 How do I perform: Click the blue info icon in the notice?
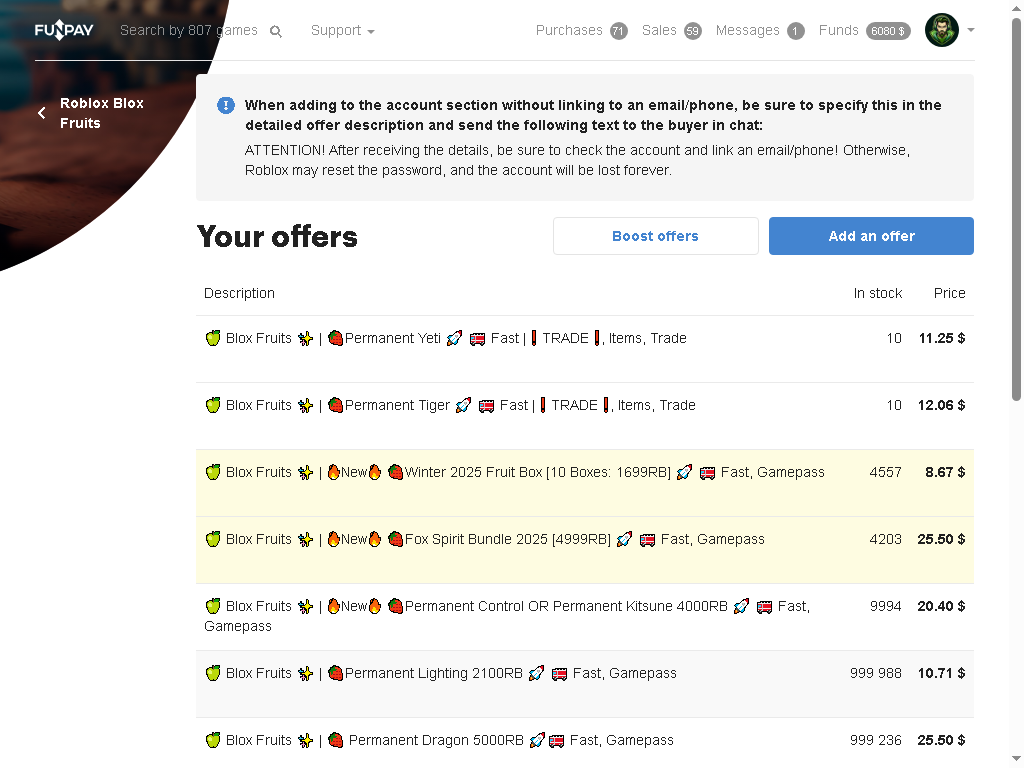[226, 105]
